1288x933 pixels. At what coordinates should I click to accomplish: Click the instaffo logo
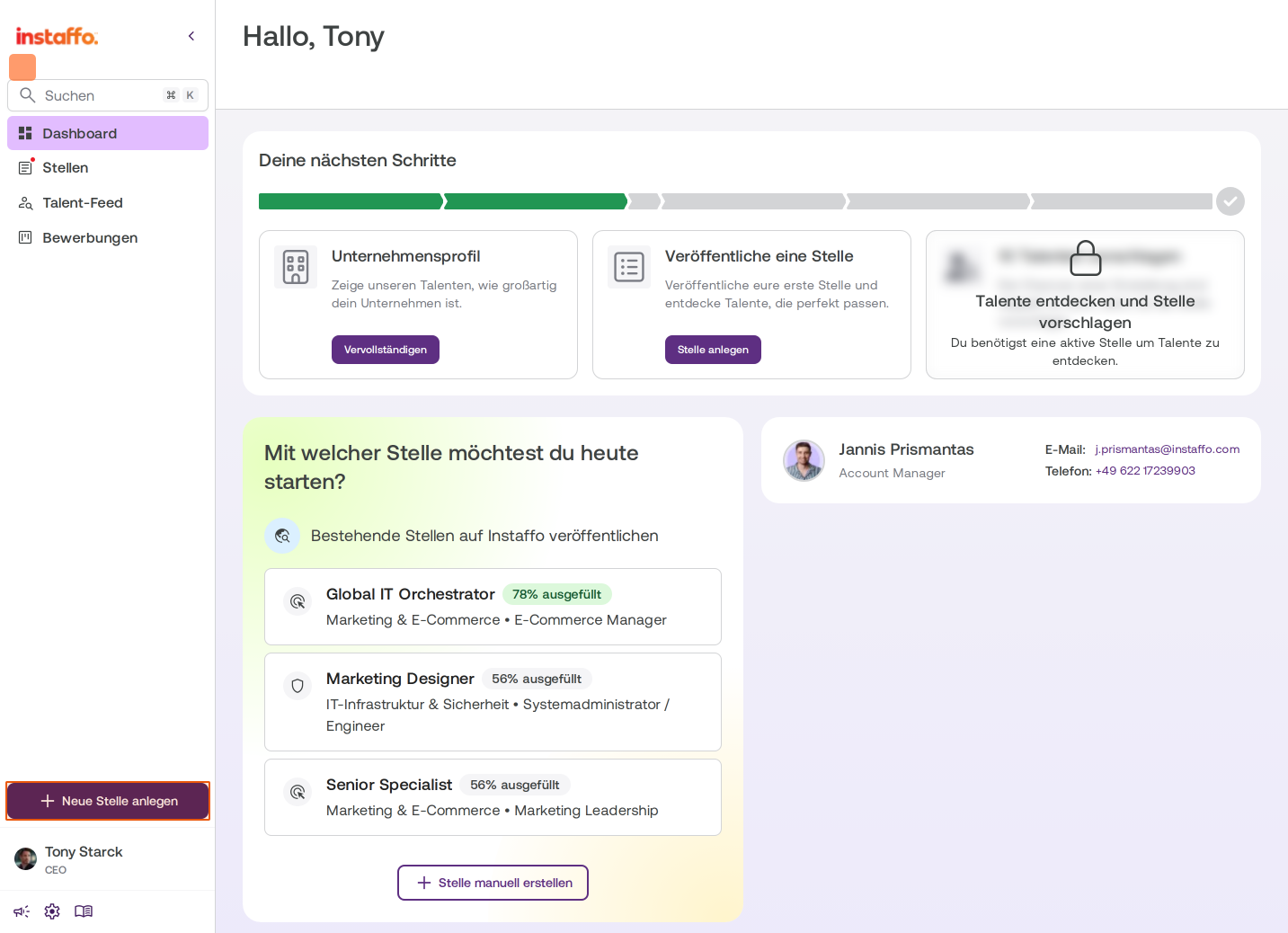point(57,37)
